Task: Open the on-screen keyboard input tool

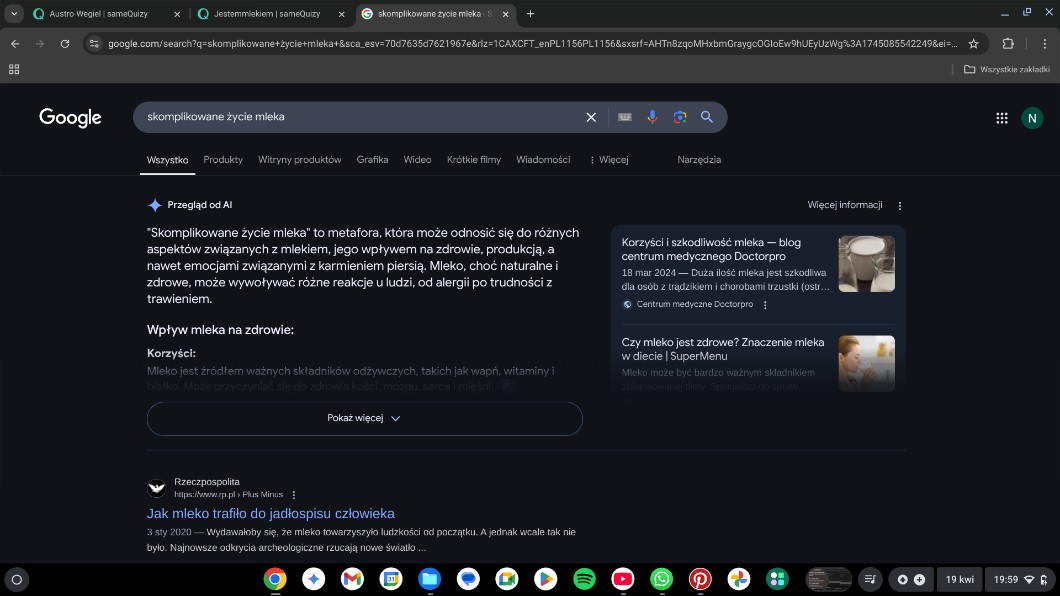Action: 625,117
